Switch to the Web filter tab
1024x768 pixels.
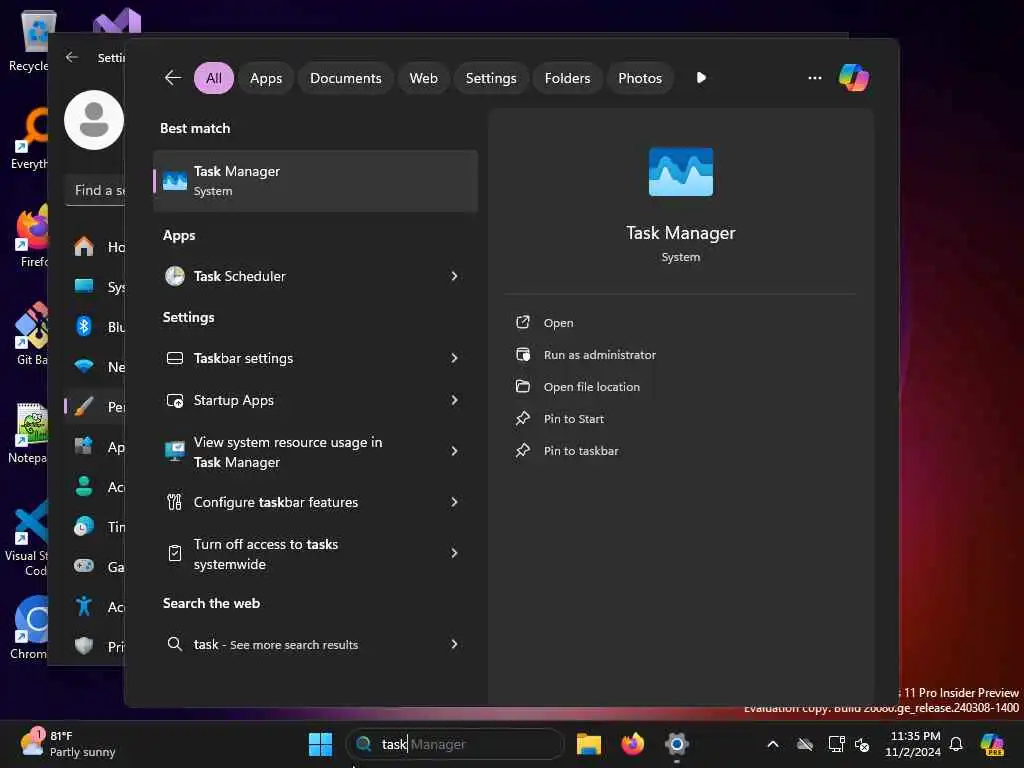(423, 78)
